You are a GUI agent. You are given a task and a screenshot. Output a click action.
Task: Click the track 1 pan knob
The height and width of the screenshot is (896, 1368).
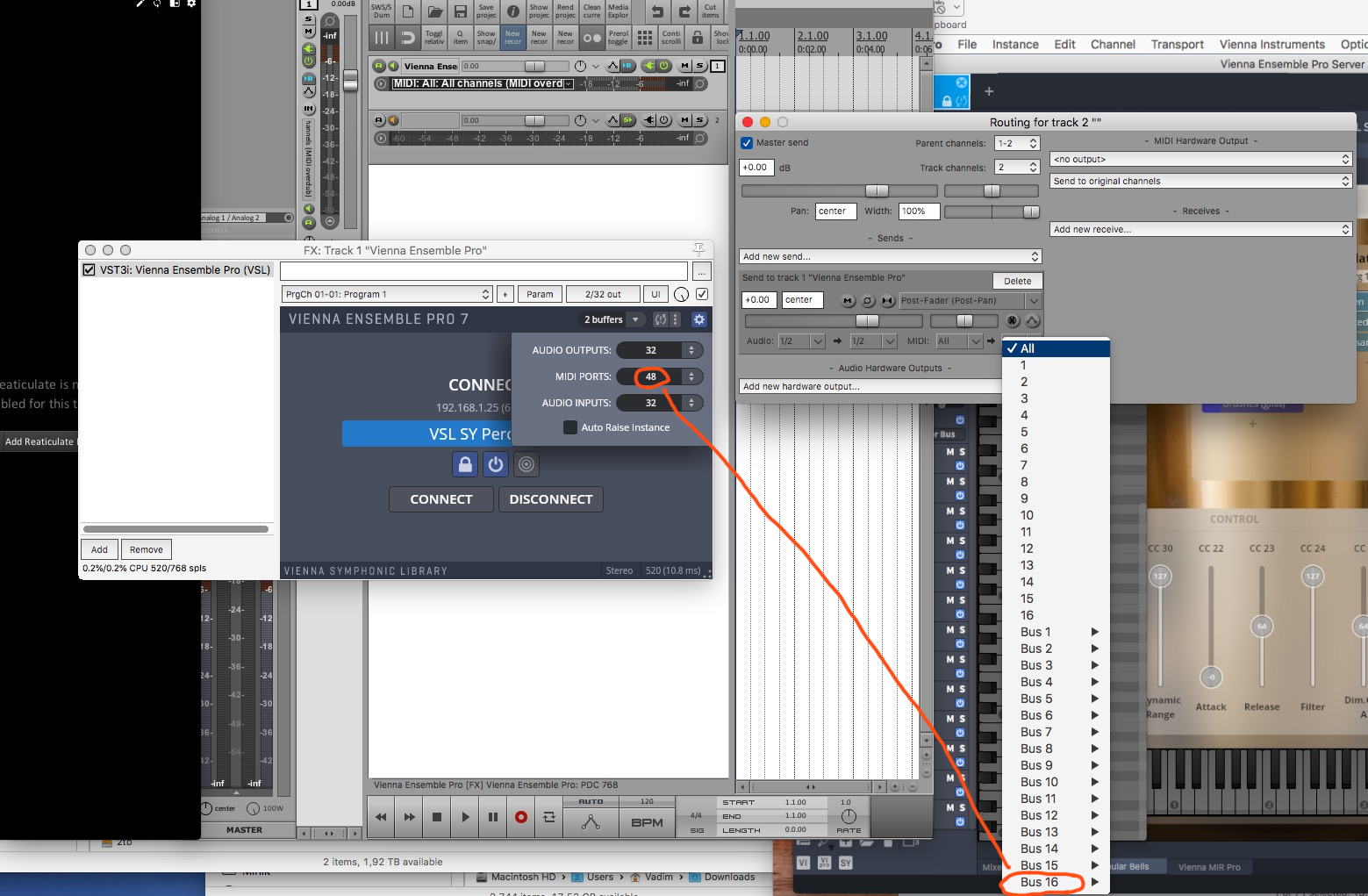click(580, 67)
